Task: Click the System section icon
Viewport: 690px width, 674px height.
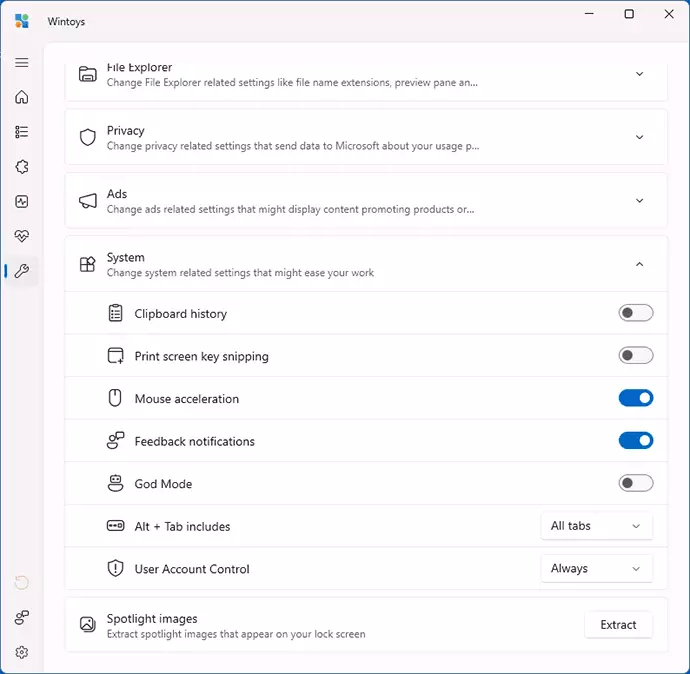Action: 88,264
